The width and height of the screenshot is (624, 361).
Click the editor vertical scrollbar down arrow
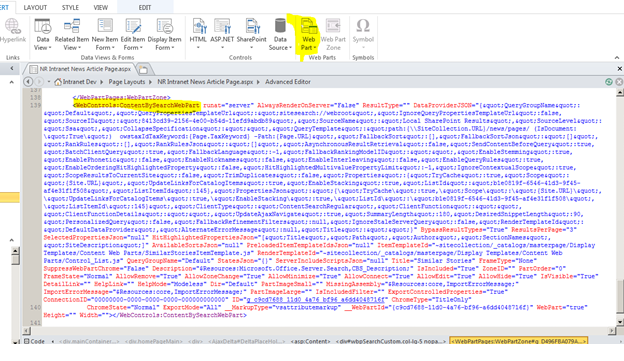[x=620, y=322]
